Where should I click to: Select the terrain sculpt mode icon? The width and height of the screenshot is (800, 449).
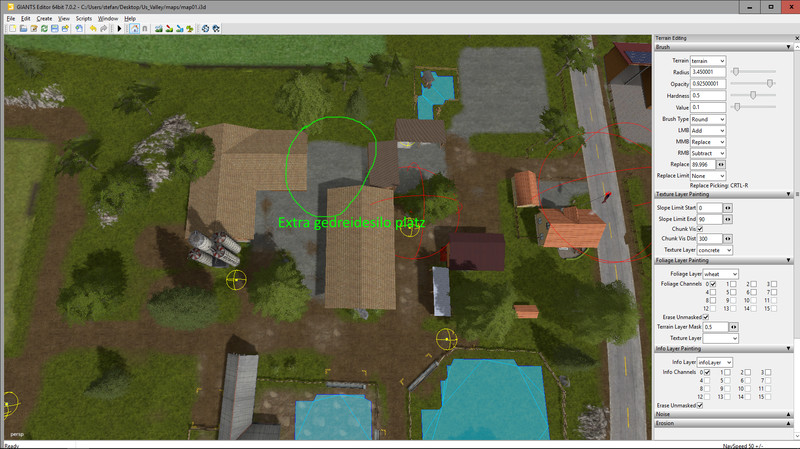point(156,29)
